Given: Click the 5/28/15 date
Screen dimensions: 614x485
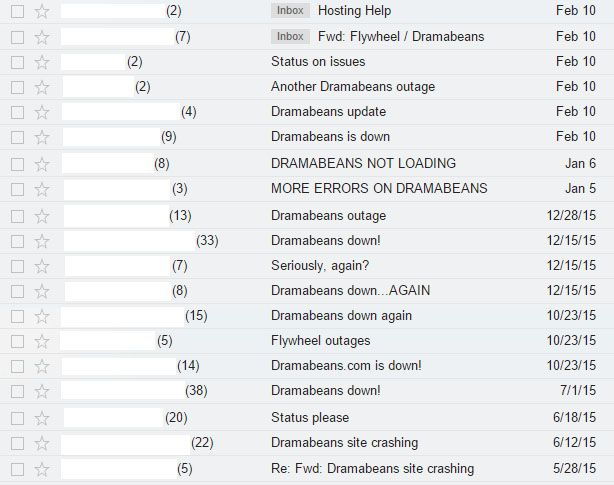Looking at the screenshot, I should click(x=574, y=468).
